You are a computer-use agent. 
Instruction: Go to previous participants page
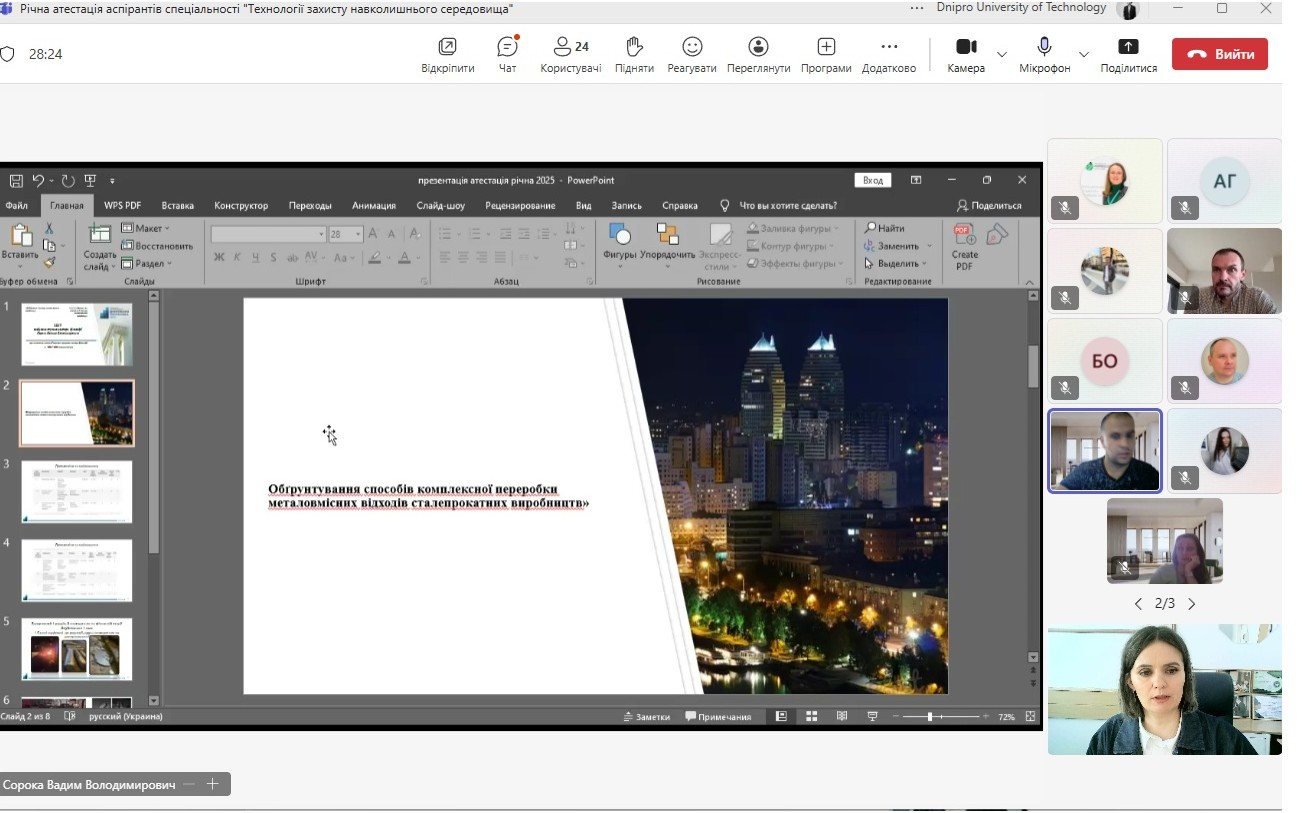tap(1138, 604)
